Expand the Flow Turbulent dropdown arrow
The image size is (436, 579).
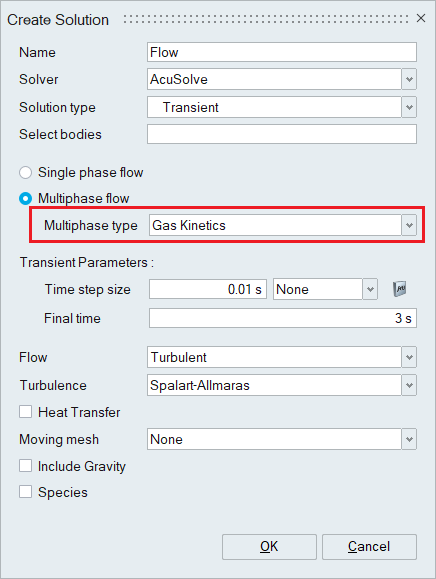click(x=409, y=357)
